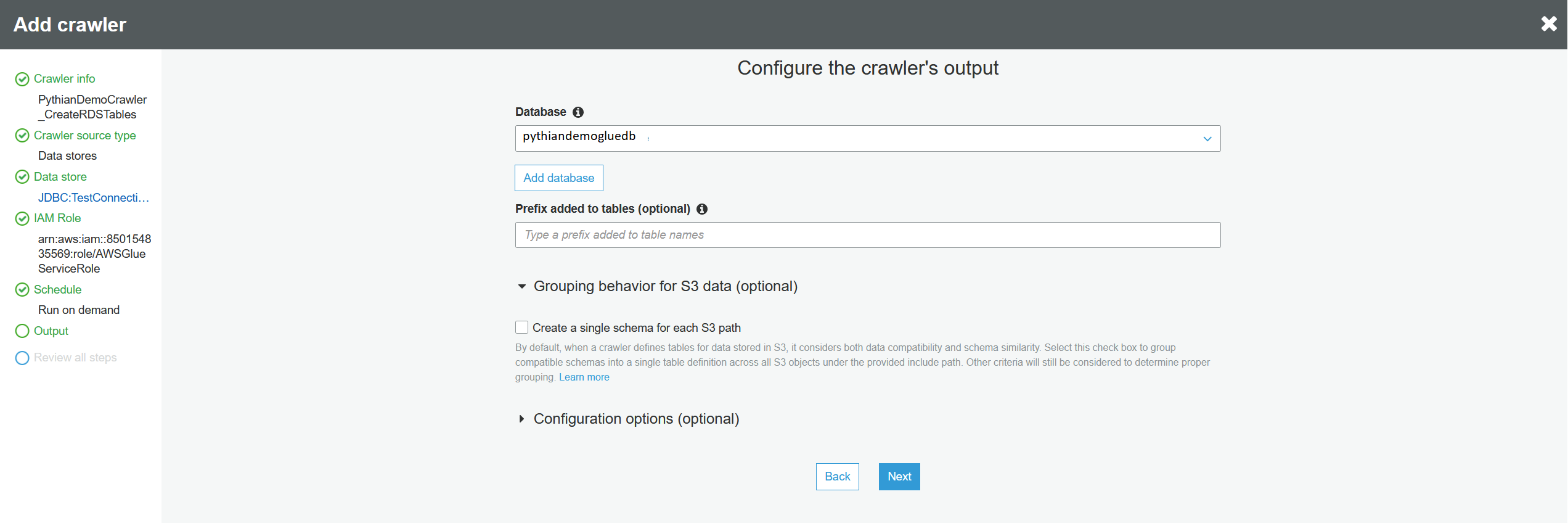Click the Prefix added to tables info icon

tap(701, 209)
